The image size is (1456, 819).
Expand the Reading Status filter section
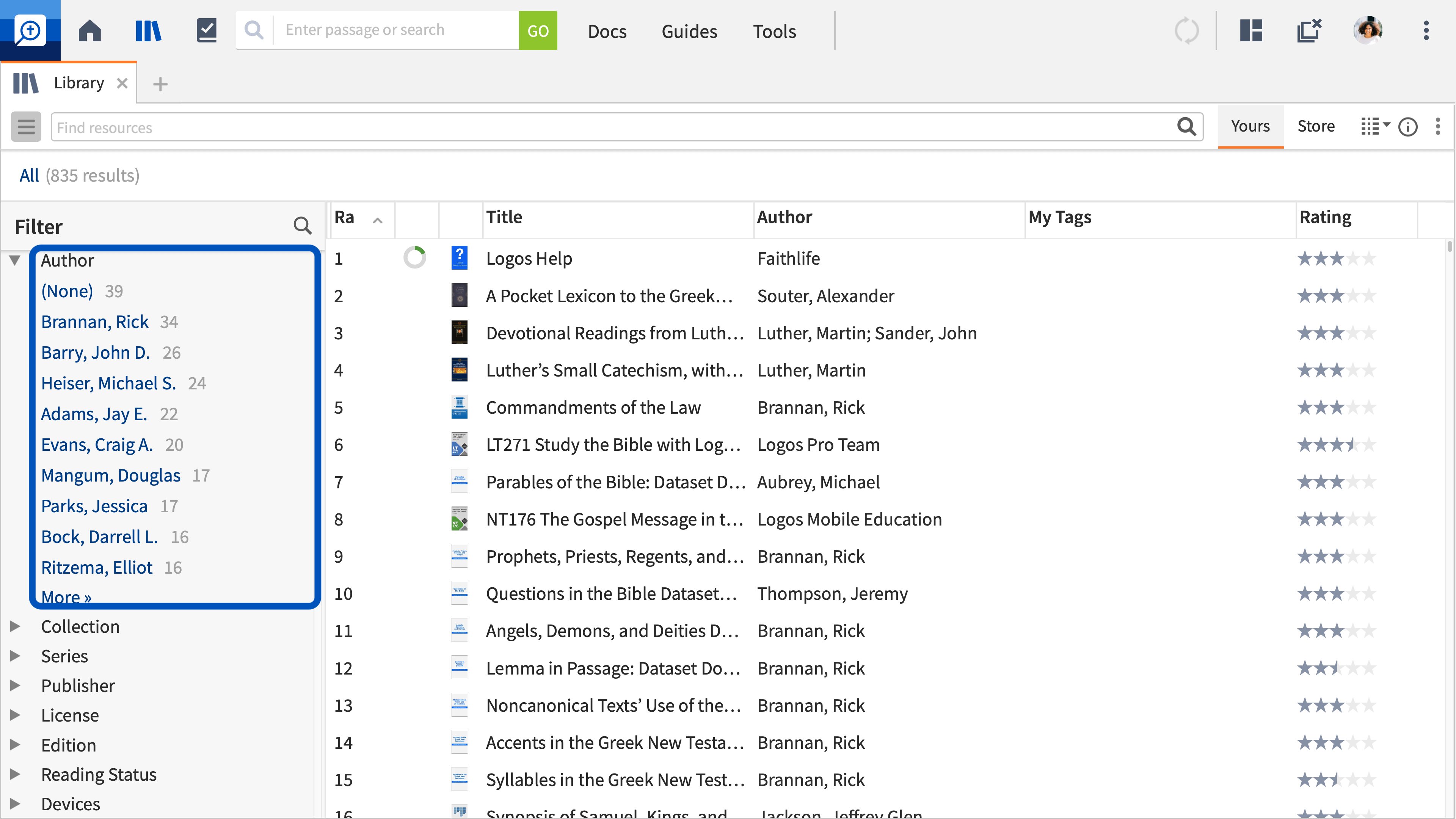[x=15, y=774]
